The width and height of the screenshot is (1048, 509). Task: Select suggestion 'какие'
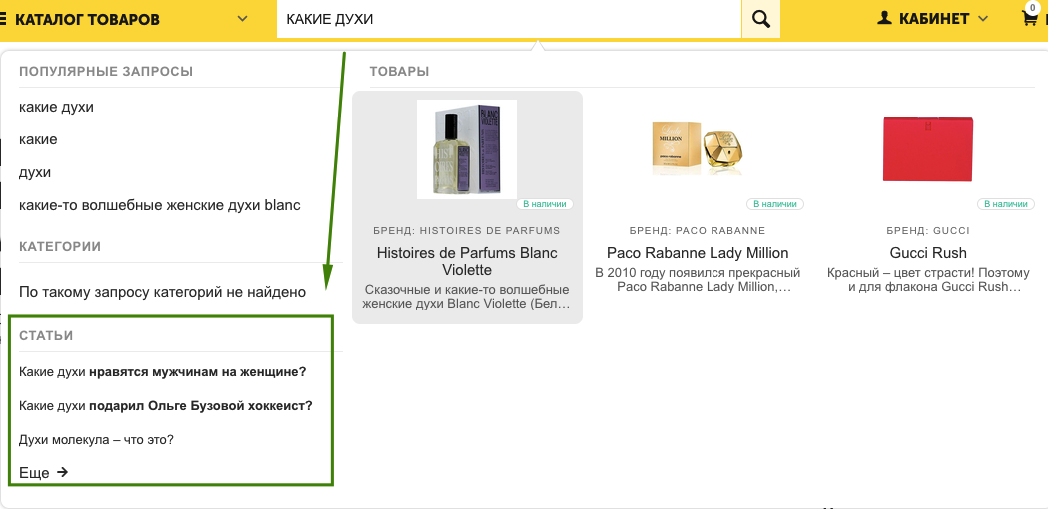38,140
